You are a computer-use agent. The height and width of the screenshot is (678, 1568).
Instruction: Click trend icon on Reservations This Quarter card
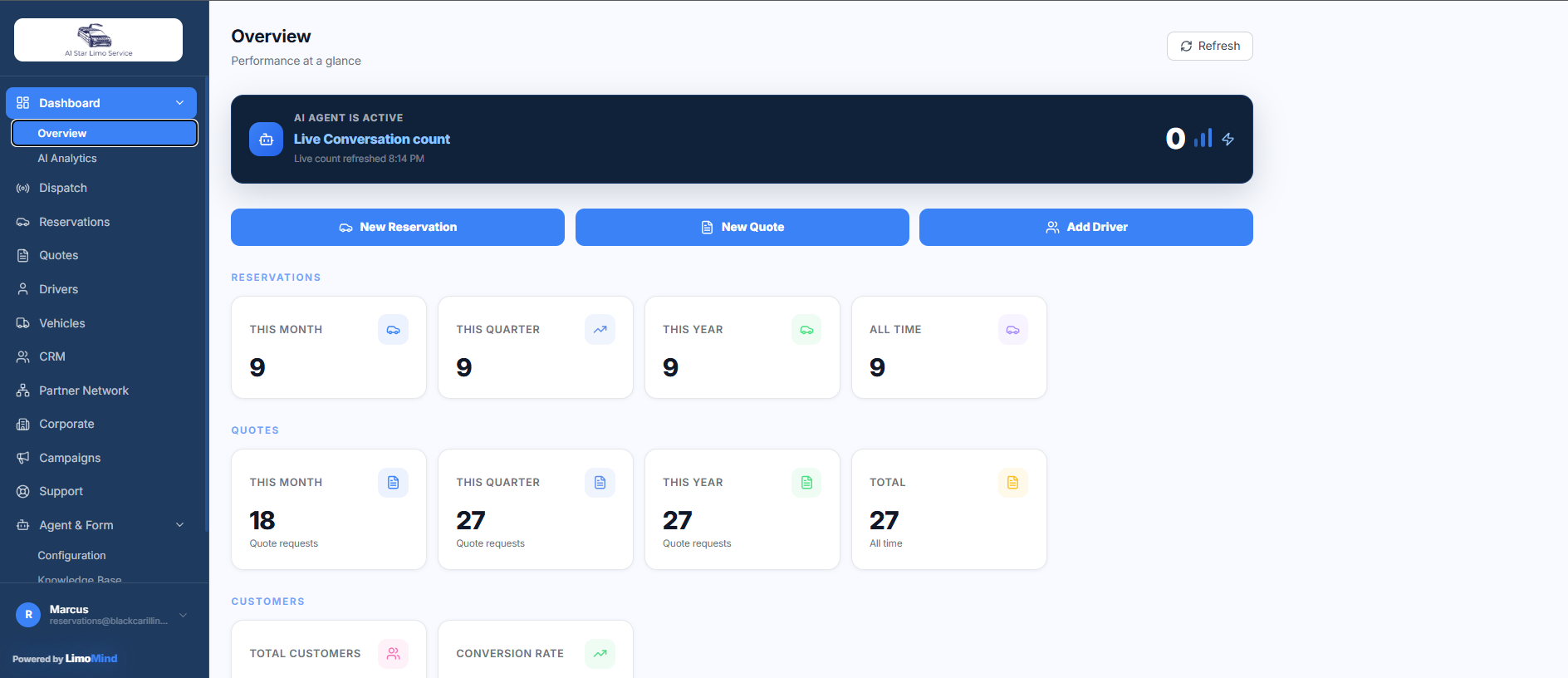coord(600,330)
